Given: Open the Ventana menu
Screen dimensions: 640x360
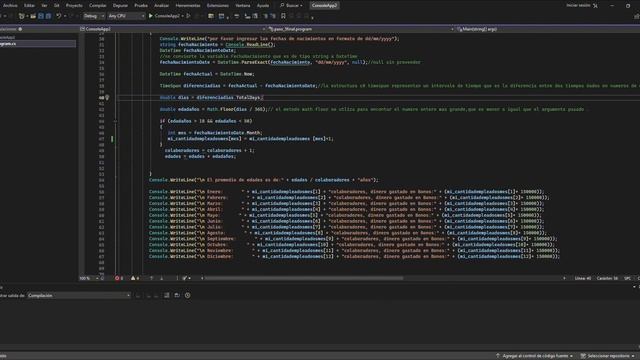Looking at the screenshot, I should coord(243,6).
